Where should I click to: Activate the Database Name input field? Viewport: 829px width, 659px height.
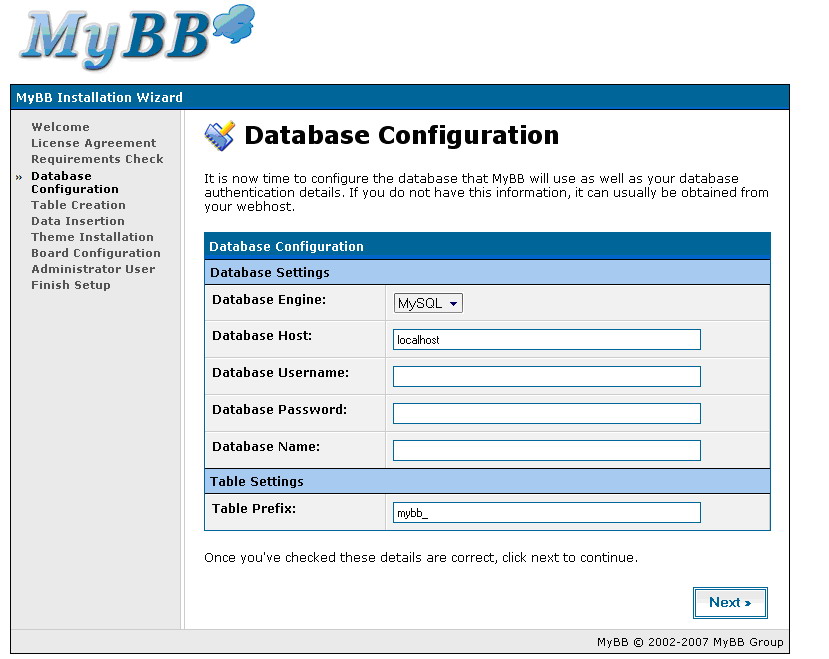(547, 451)
